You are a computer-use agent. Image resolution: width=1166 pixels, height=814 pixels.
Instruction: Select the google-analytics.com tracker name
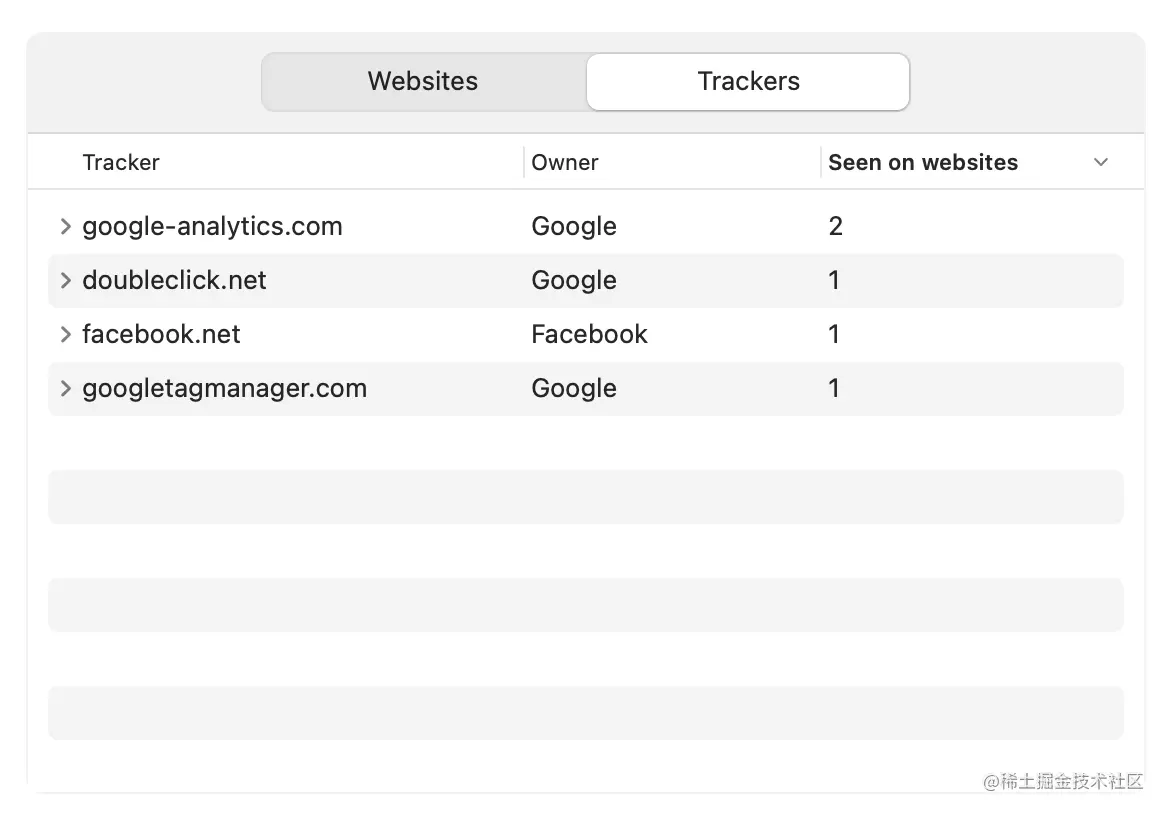(212, 227)
